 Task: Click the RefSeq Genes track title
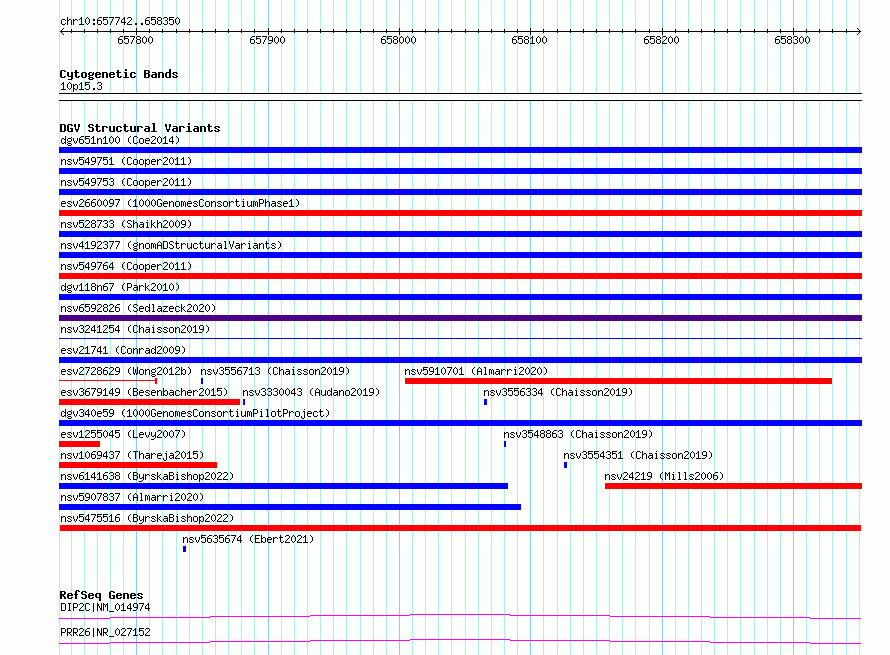[101, 595]
